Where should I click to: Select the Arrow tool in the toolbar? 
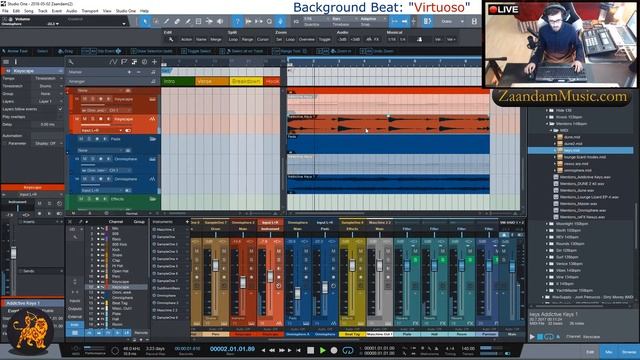pyautogui.click(x=145, y=21)
